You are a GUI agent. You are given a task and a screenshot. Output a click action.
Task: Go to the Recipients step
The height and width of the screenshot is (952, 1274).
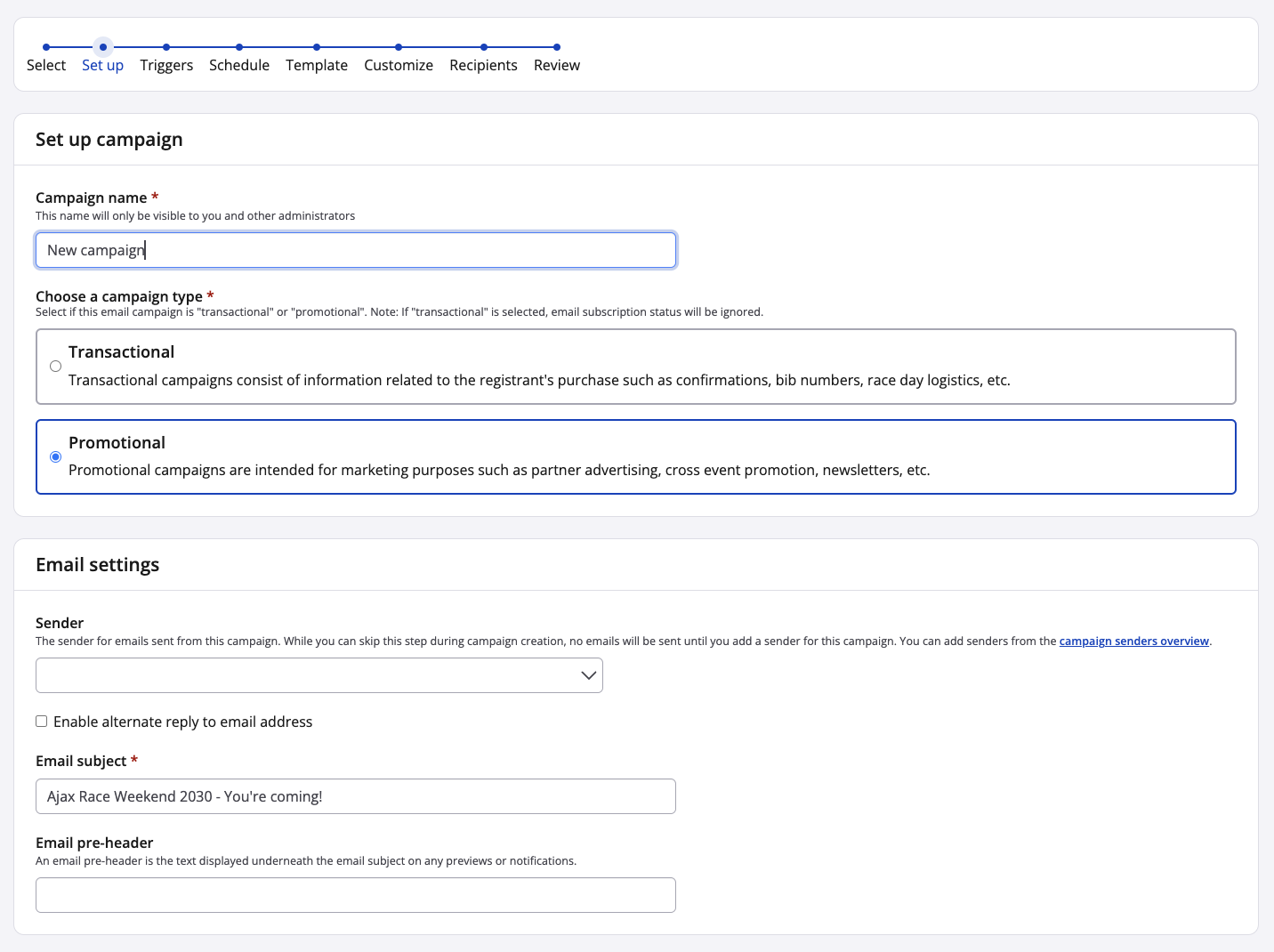coord(483,65)
